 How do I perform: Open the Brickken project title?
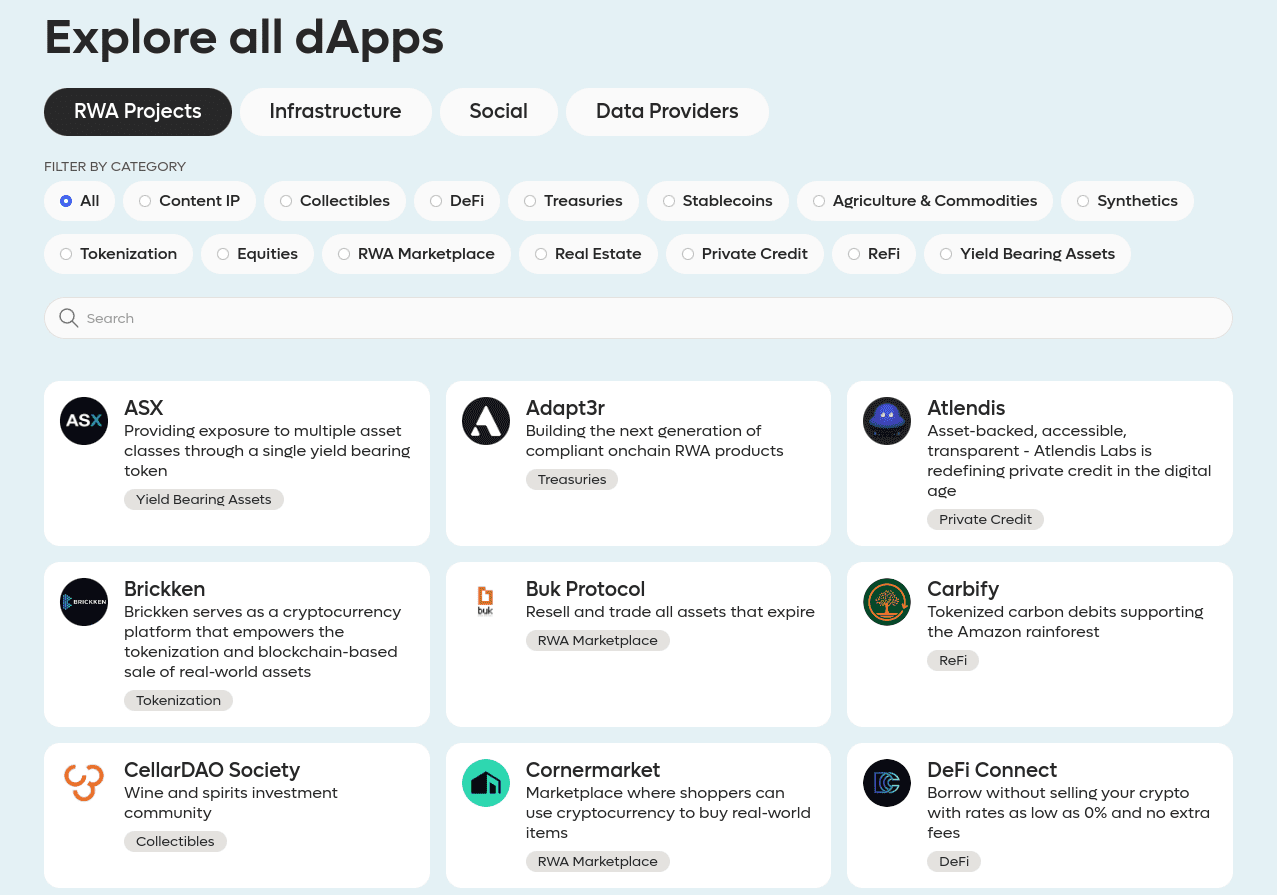click(164, 589)
